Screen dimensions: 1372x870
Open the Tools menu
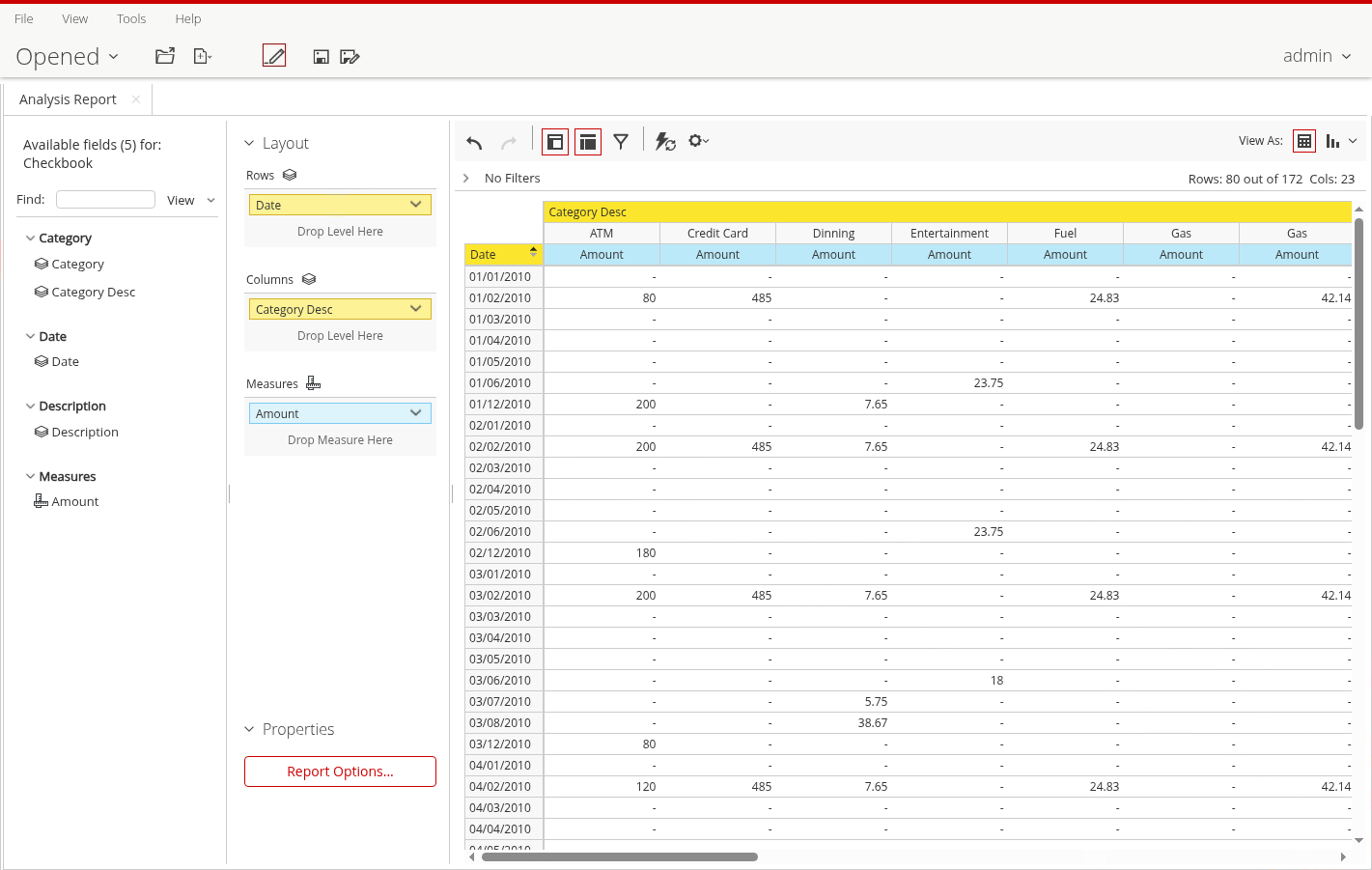coord(131,18)
